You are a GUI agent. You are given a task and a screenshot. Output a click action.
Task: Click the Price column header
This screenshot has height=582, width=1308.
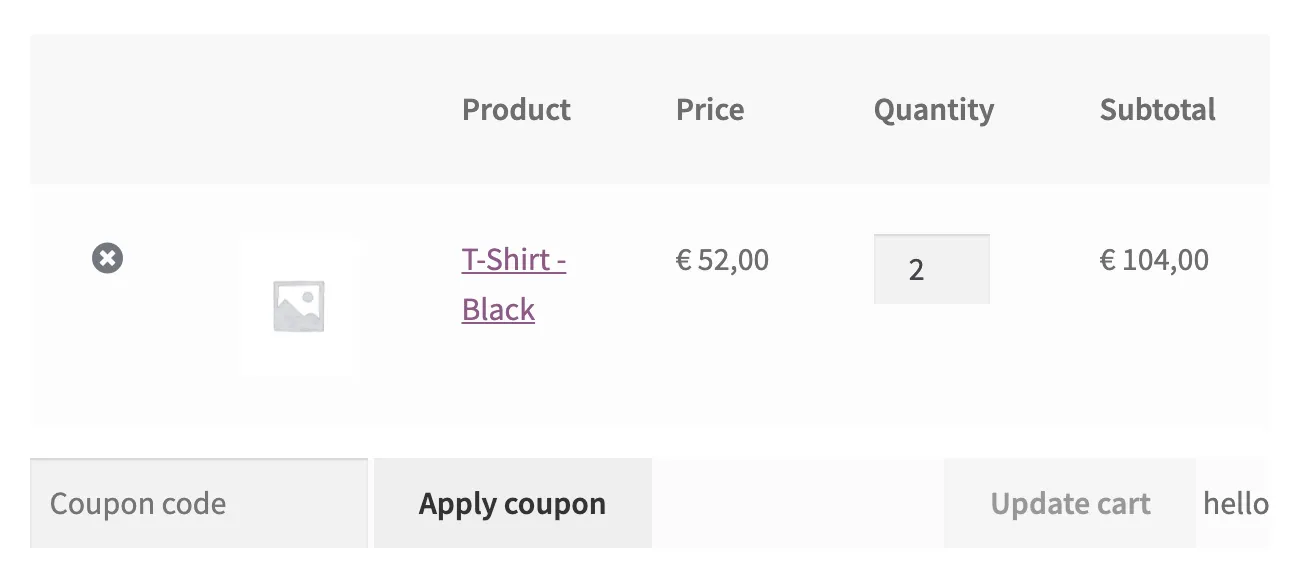pos(710,109)
